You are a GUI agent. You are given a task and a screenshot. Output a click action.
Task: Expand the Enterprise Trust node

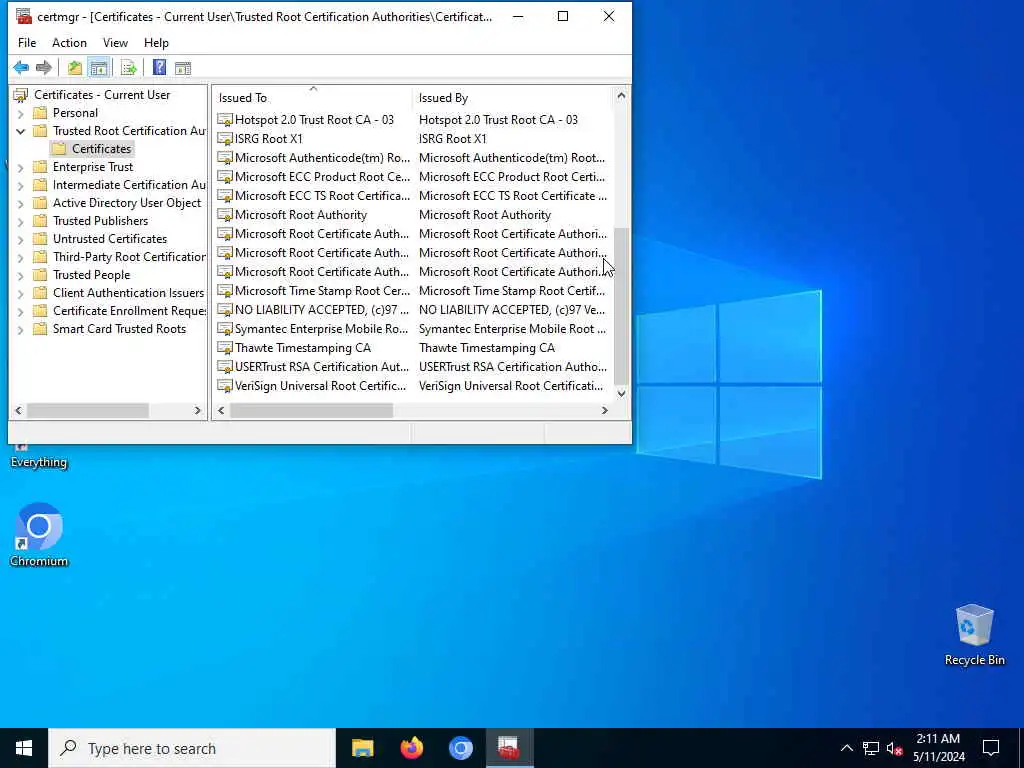(21, 167)
